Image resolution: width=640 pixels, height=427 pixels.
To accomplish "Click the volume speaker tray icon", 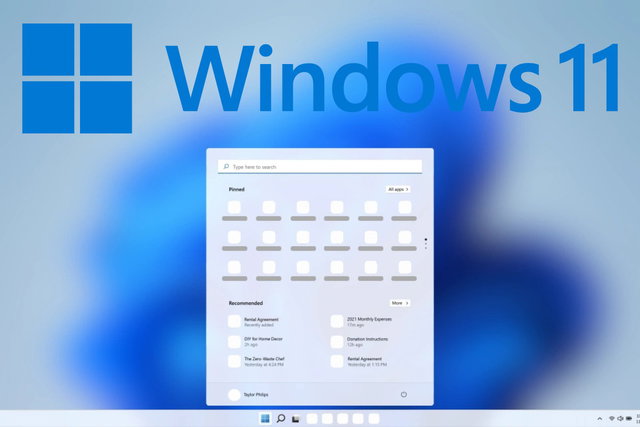I will (x=620, y=418).
